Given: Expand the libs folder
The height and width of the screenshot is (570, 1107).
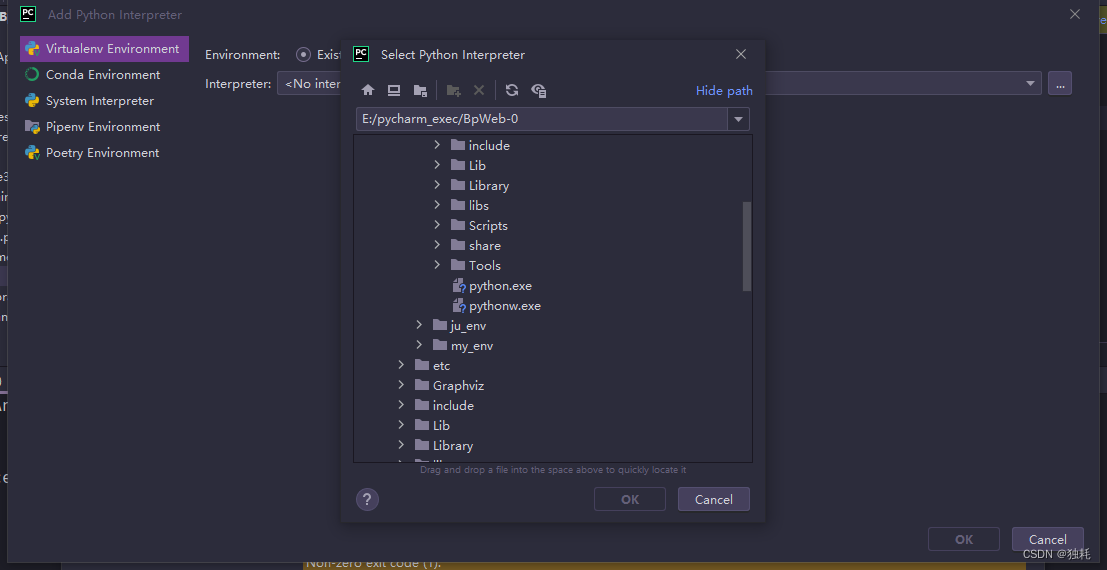Looking at the screenshot, I should [437, 205].
